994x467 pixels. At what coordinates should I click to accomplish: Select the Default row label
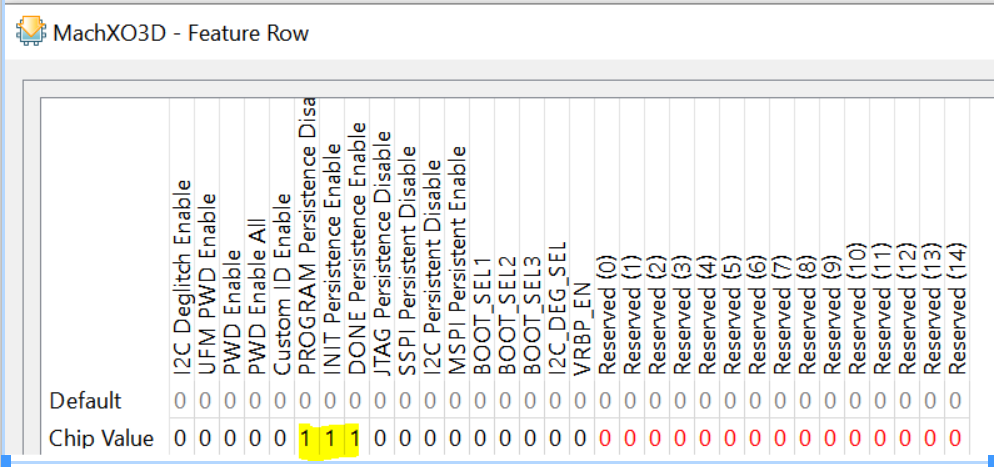86,401
